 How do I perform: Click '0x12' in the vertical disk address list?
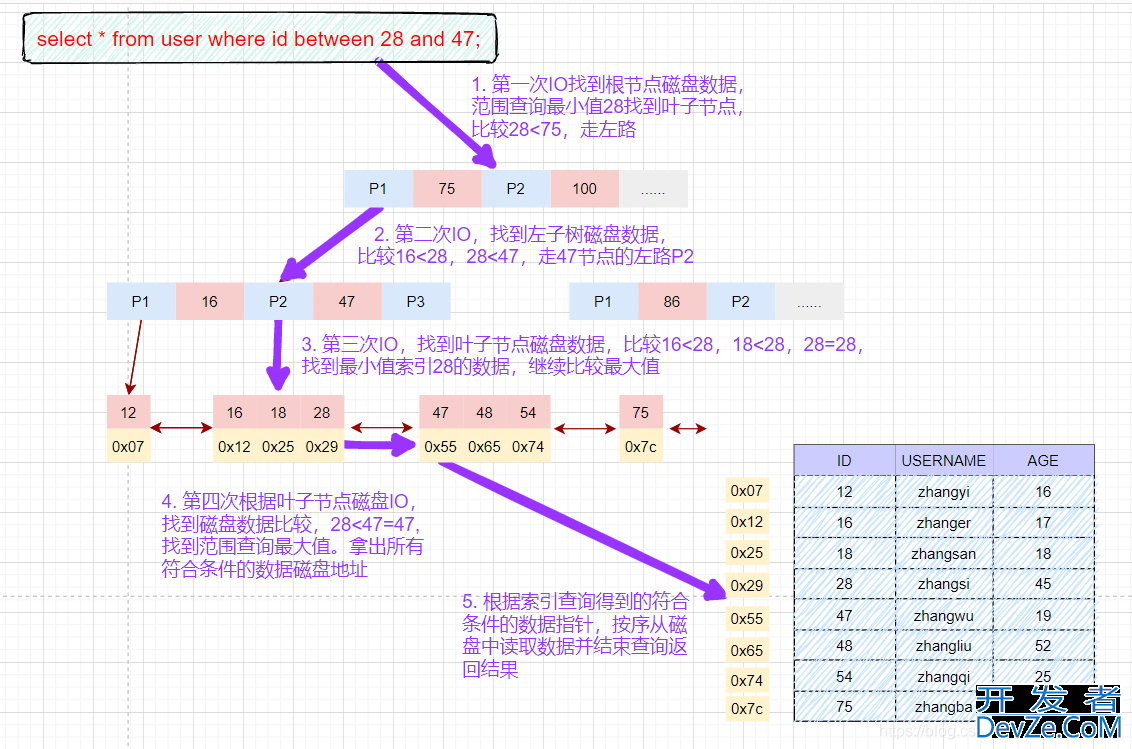pos(747,521)
